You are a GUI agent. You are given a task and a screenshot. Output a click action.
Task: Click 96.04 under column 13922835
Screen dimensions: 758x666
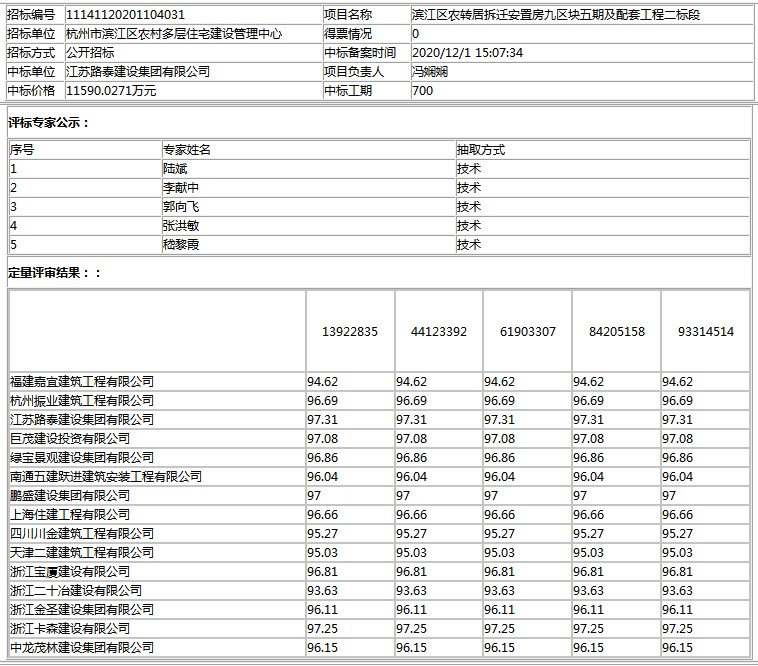tap(322, 477)
